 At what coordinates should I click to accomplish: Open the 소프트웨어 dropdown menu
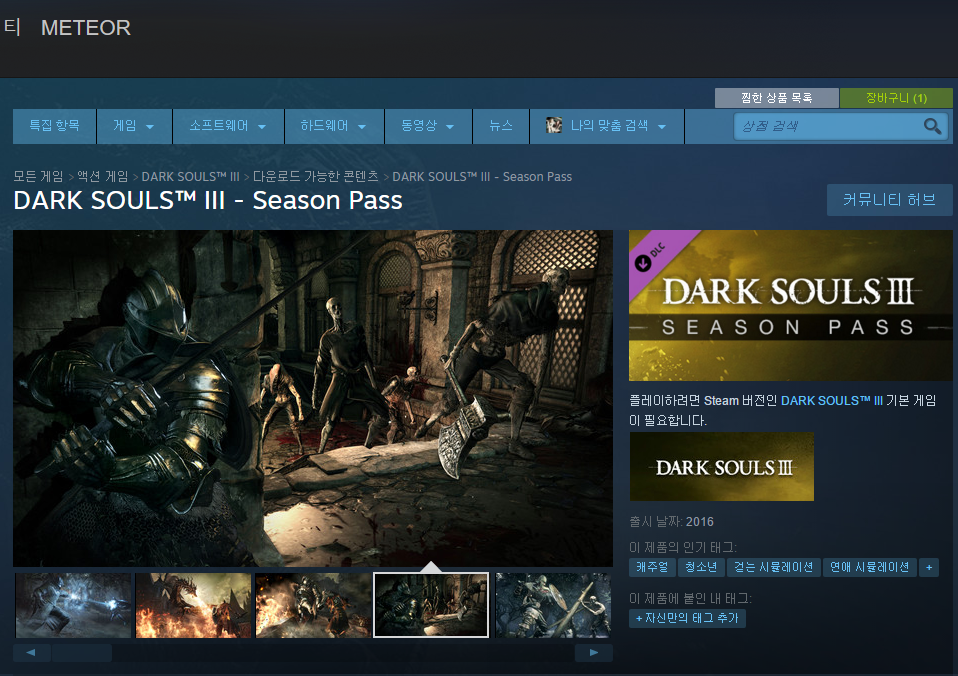(228, 126)
